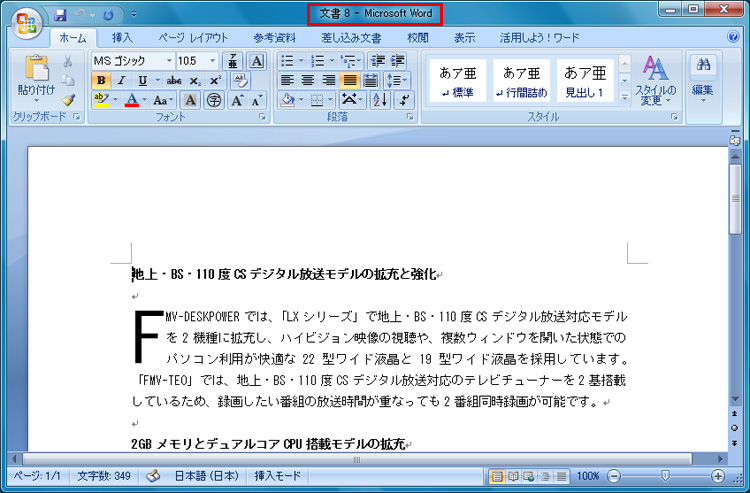Expand underline style options arrow

157,80
